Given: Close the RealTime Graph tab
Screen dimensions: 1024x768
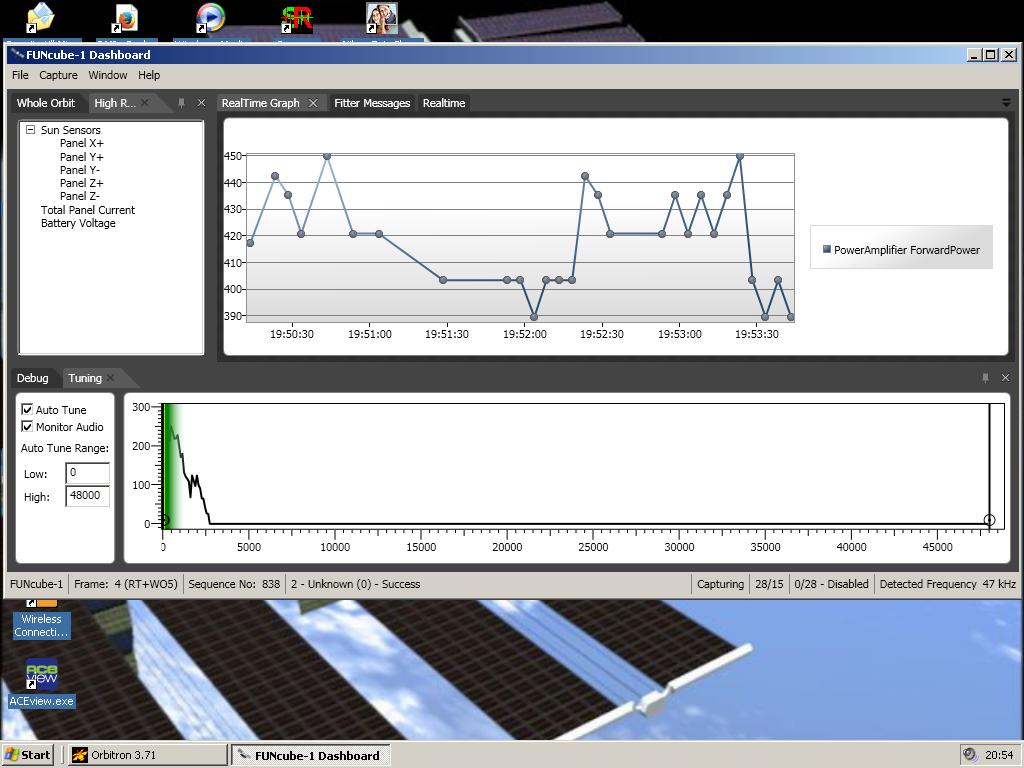Looking at the screenshot, I should 313,103.
